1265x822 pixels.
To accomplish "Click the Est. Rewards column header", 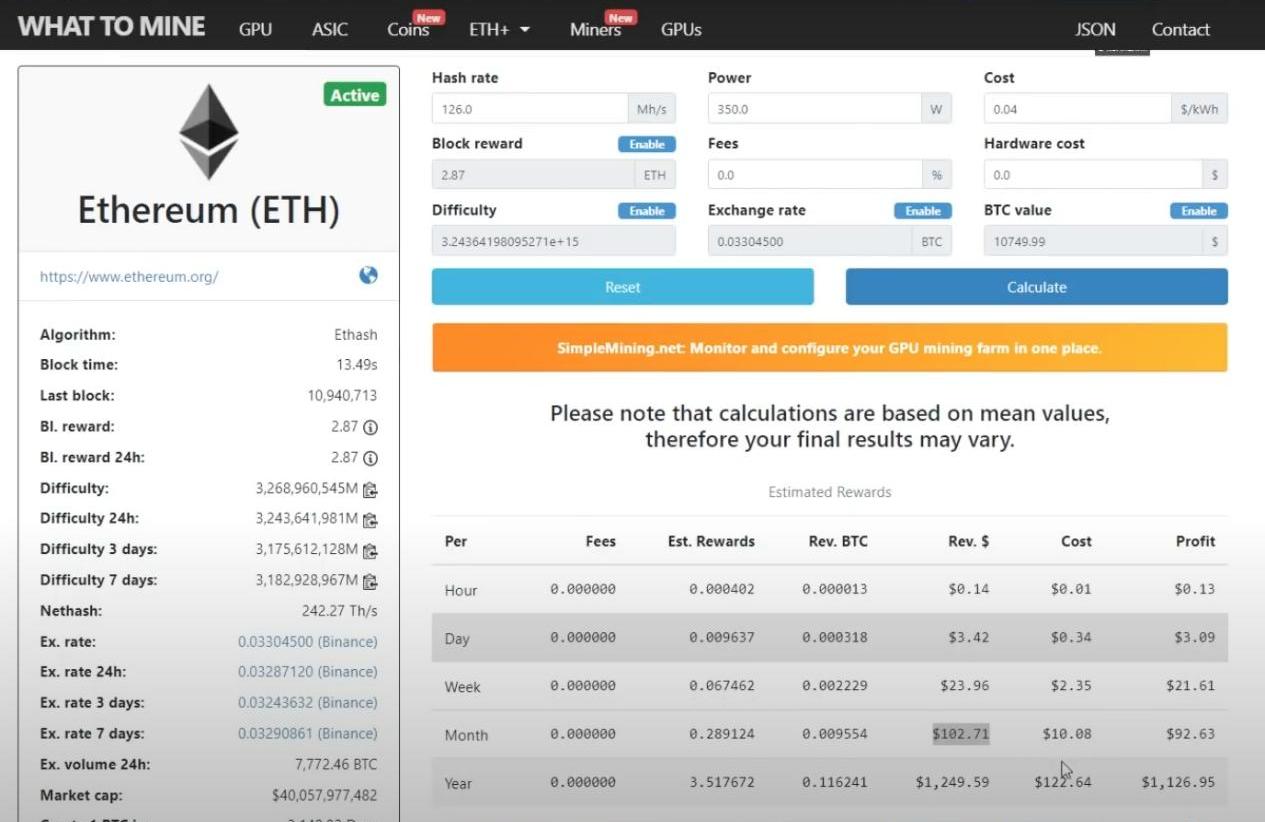I will (x=711, y=541).
